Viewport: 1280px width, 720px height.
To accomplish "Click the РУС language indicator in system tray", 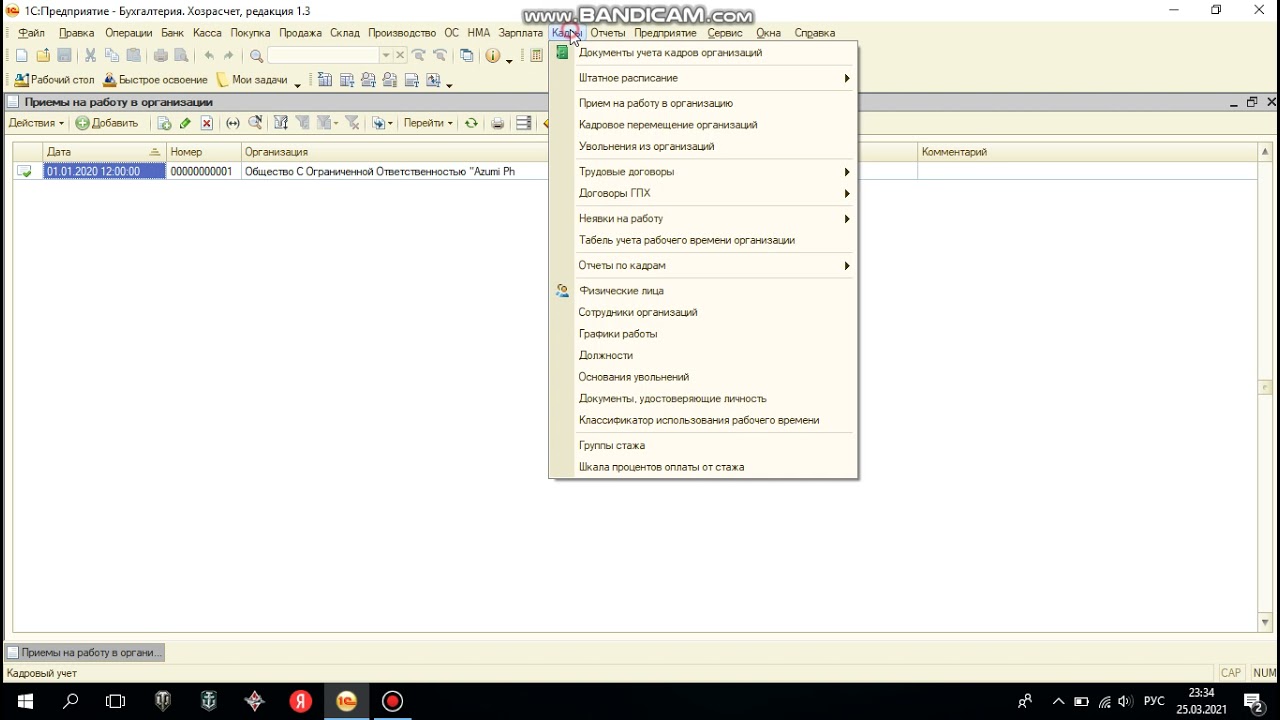I will pyautogui.click(x=1154, y=701).
